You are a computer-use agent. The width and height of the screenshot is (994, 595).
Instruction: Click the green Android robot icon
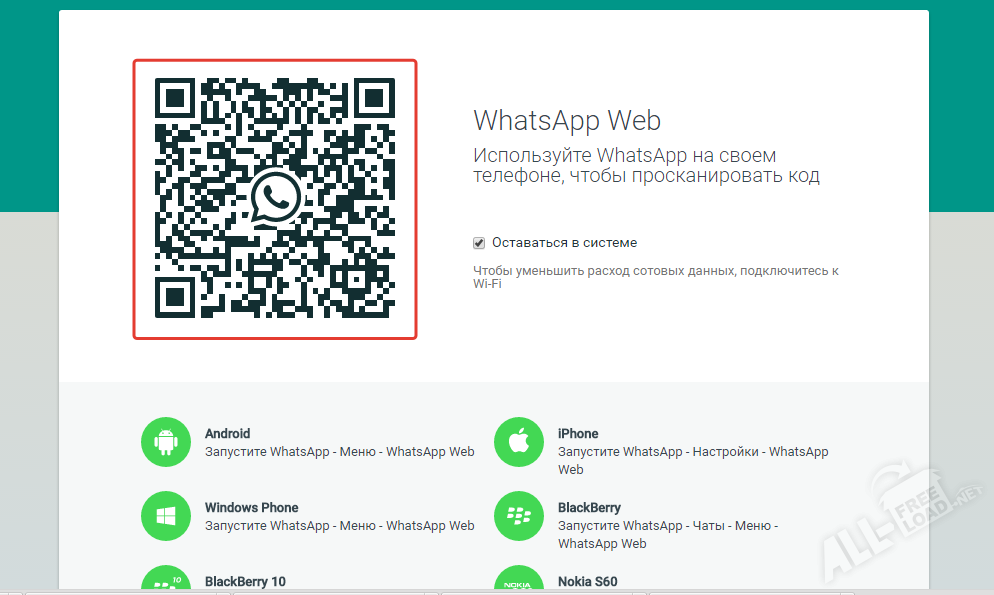tap(166, 442)
